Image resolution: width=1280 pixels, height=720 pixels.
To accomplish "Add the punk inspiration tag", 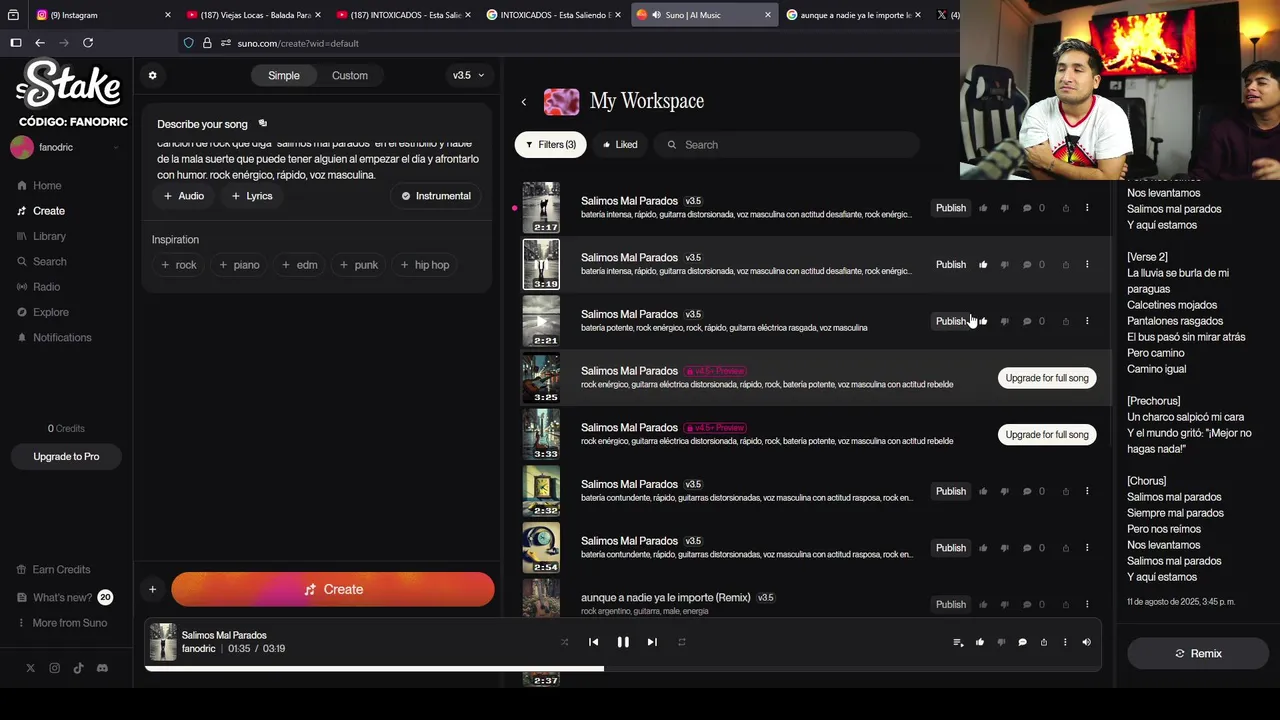I will 359,265.
